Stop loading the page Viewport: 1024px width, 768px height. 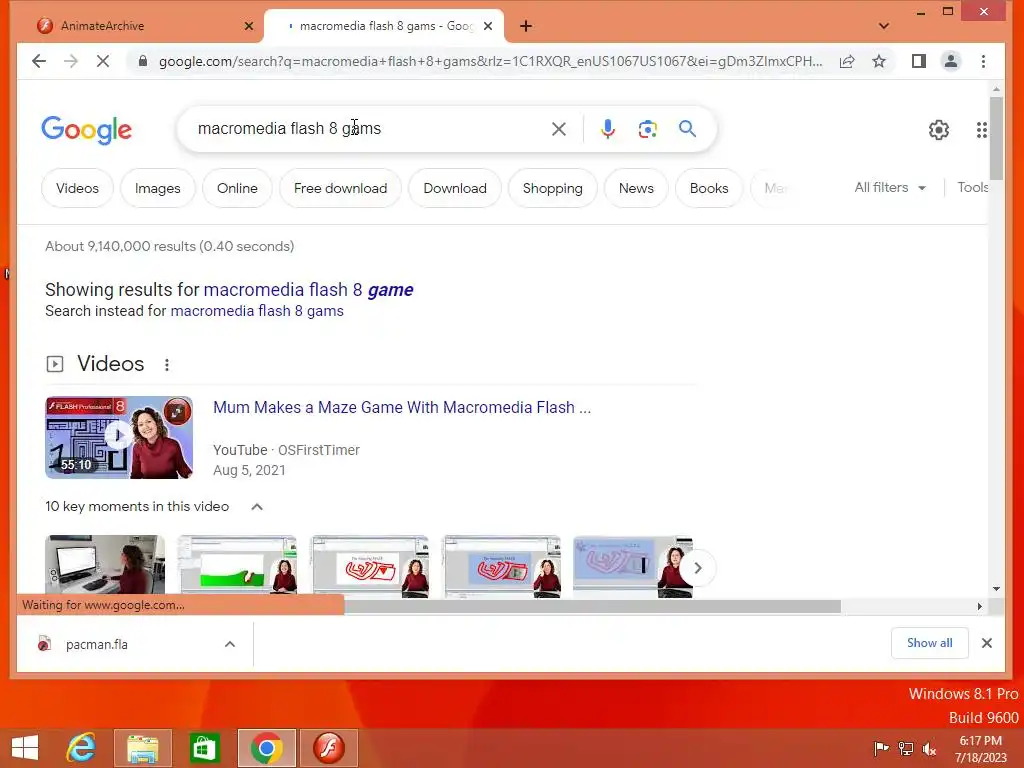pos(103,61)
